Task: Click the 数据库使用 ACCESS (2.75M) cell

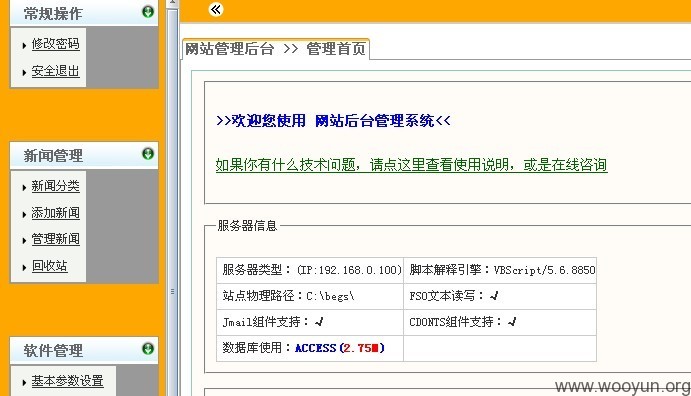Action: click(310, 348)
